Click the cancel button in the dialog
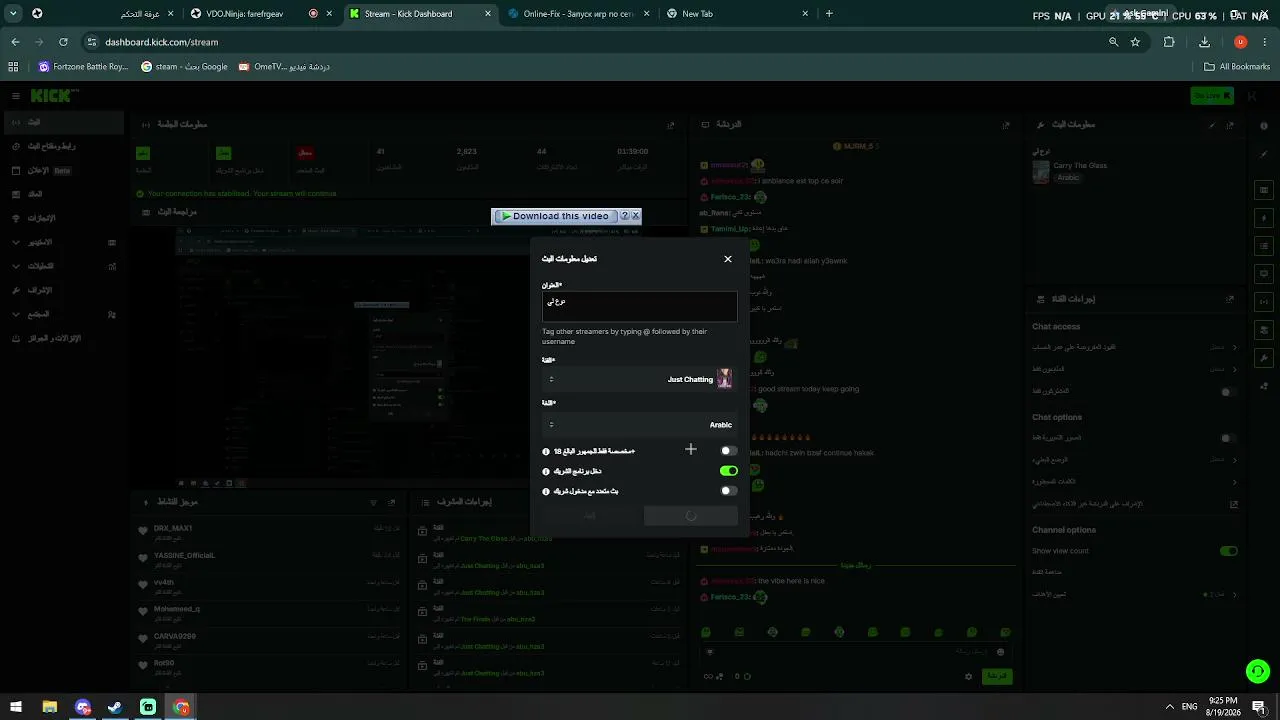This screenshot has width=1280, height=720. click(590, 515)
